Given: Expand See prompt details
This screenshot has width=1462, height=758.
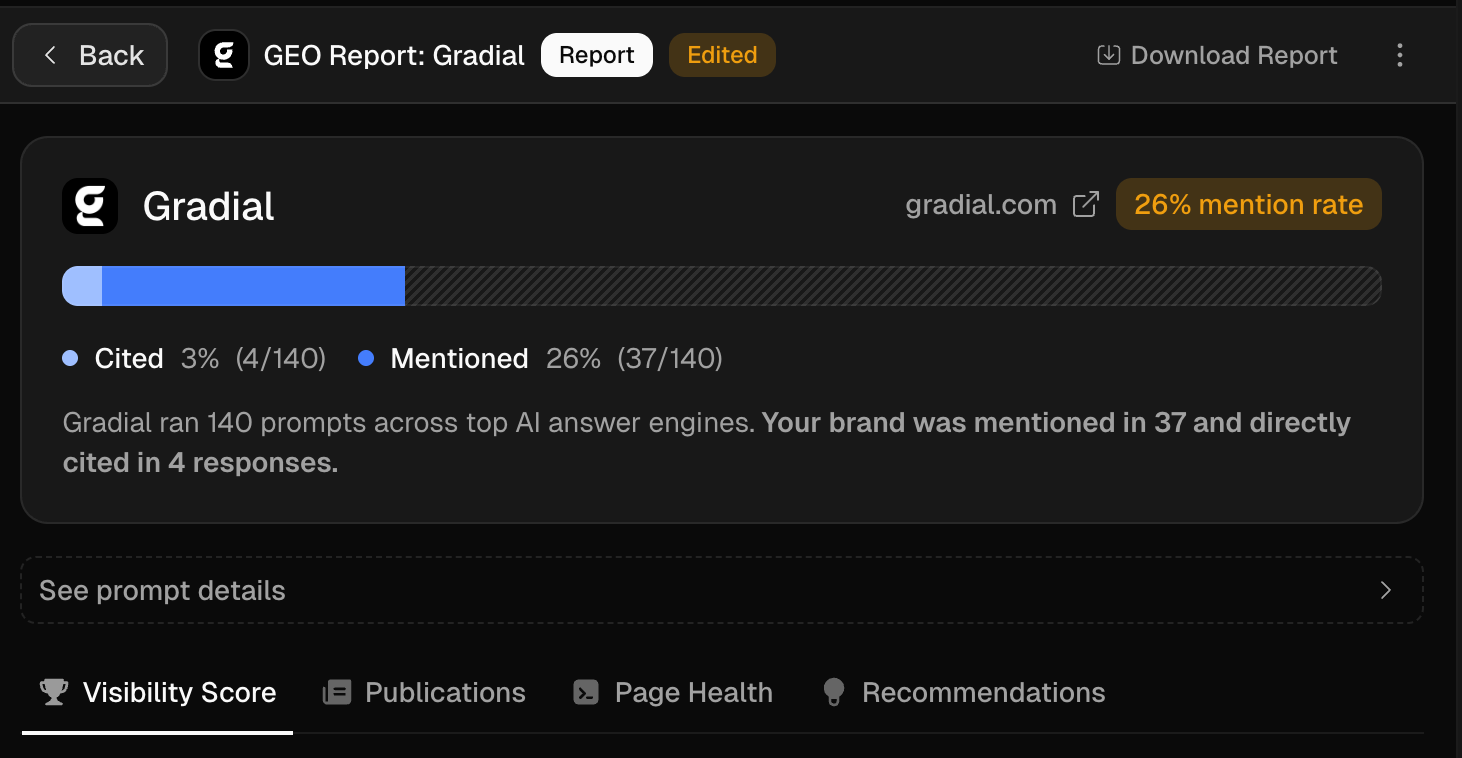Looking at the screenshot, I should [x=722, y=590].
